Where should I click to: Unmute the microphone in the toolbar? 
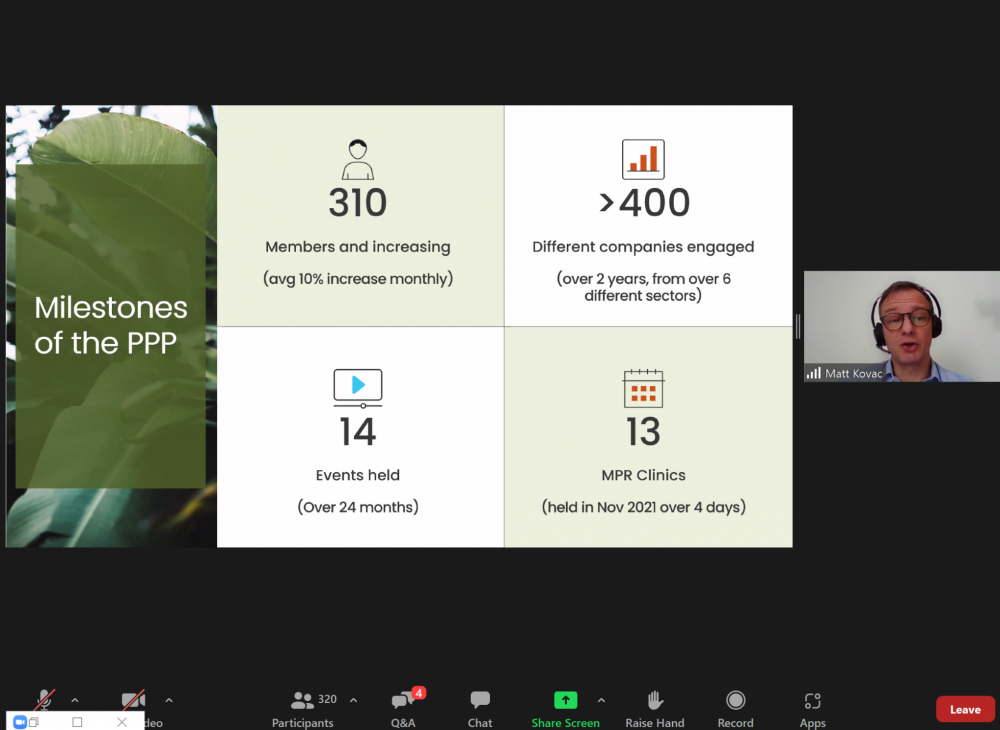tap(45, 699)
